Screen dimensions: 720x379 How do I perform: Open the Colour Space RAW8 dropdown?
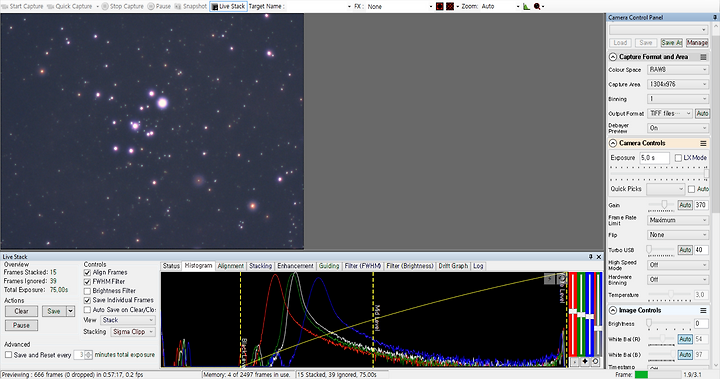(678, 70)
